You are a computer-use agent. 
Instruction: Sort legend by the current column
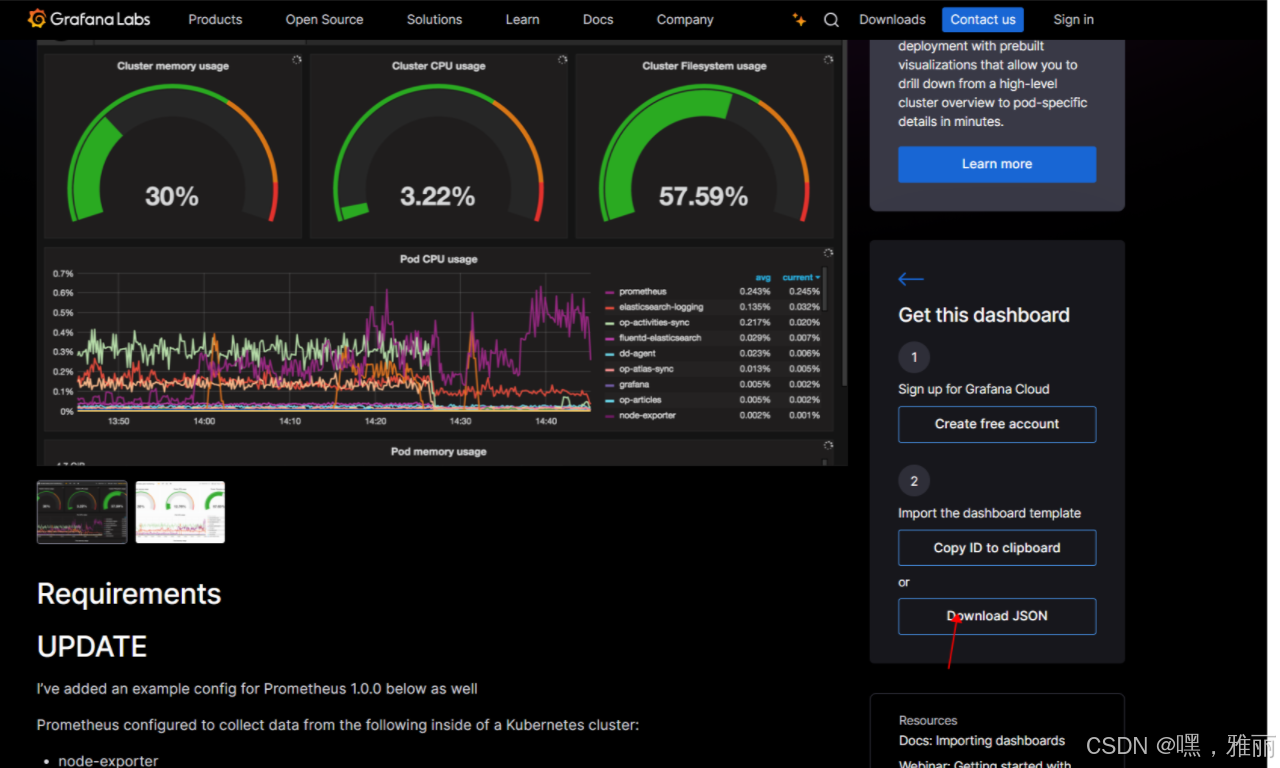[x=800, y=277]
